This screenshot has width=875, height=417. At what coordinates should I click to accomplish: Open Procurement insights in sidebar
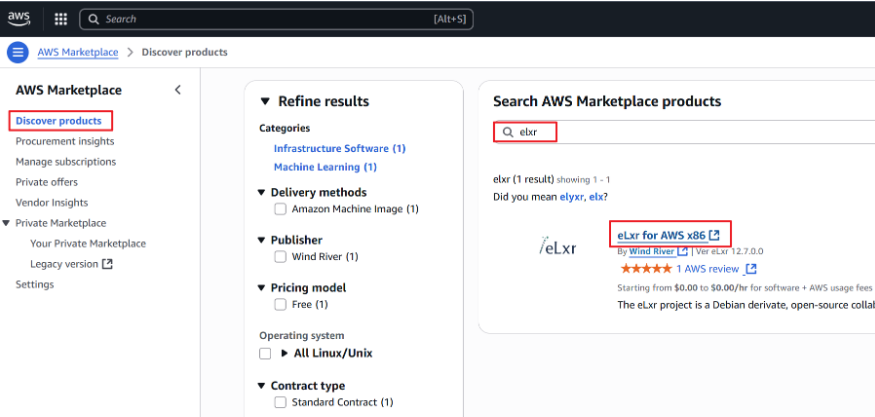[x=65, y=141]
